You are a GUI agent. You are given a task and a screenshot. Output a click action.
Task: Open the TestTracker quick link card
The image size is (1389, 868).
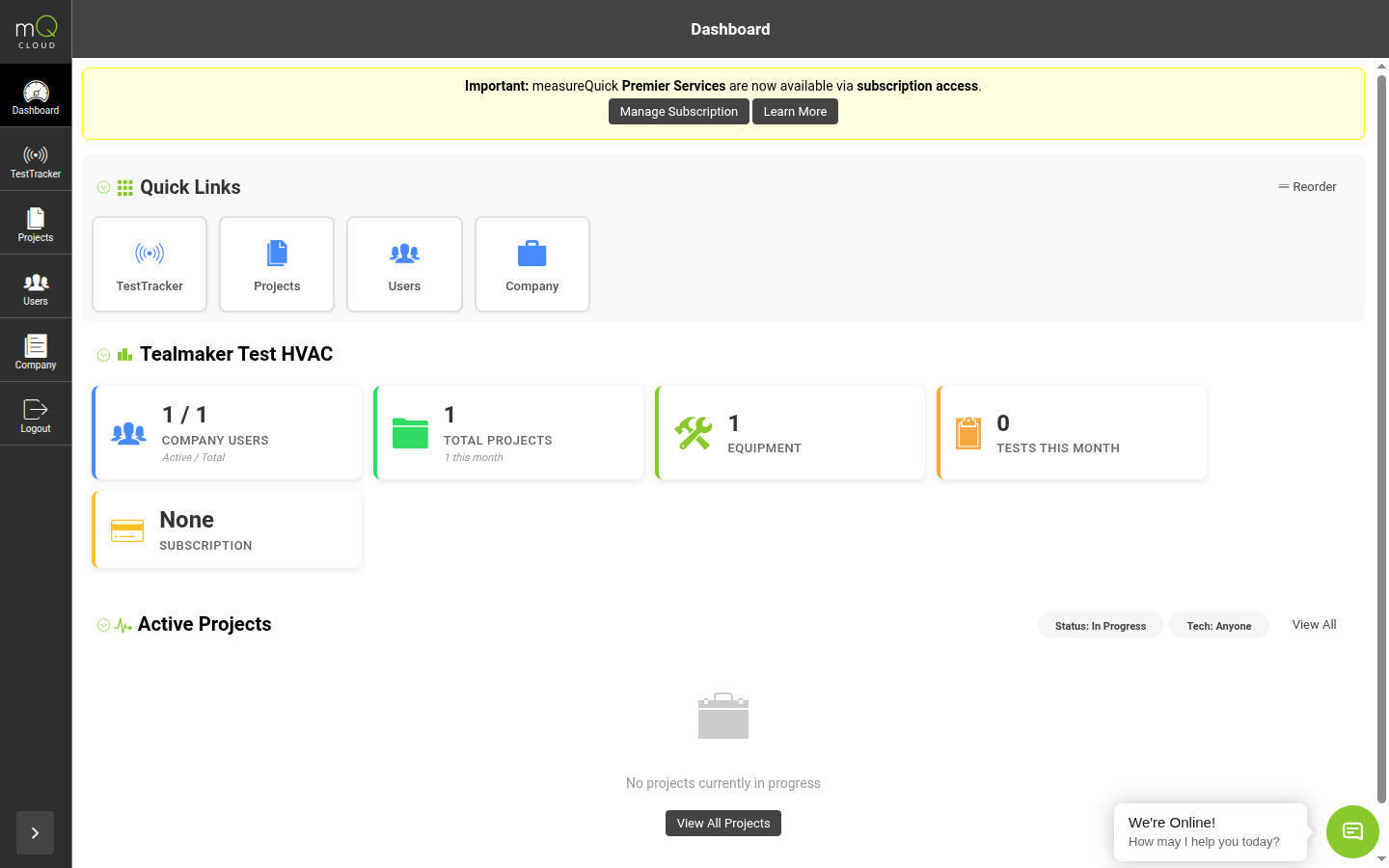(149, 264)
